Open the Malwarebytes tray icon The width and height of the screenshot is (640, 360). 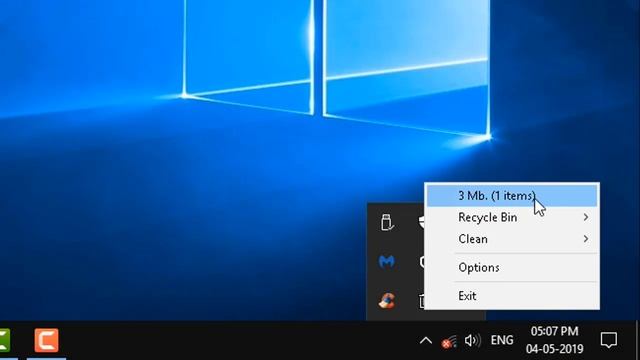tap(387, 261)
